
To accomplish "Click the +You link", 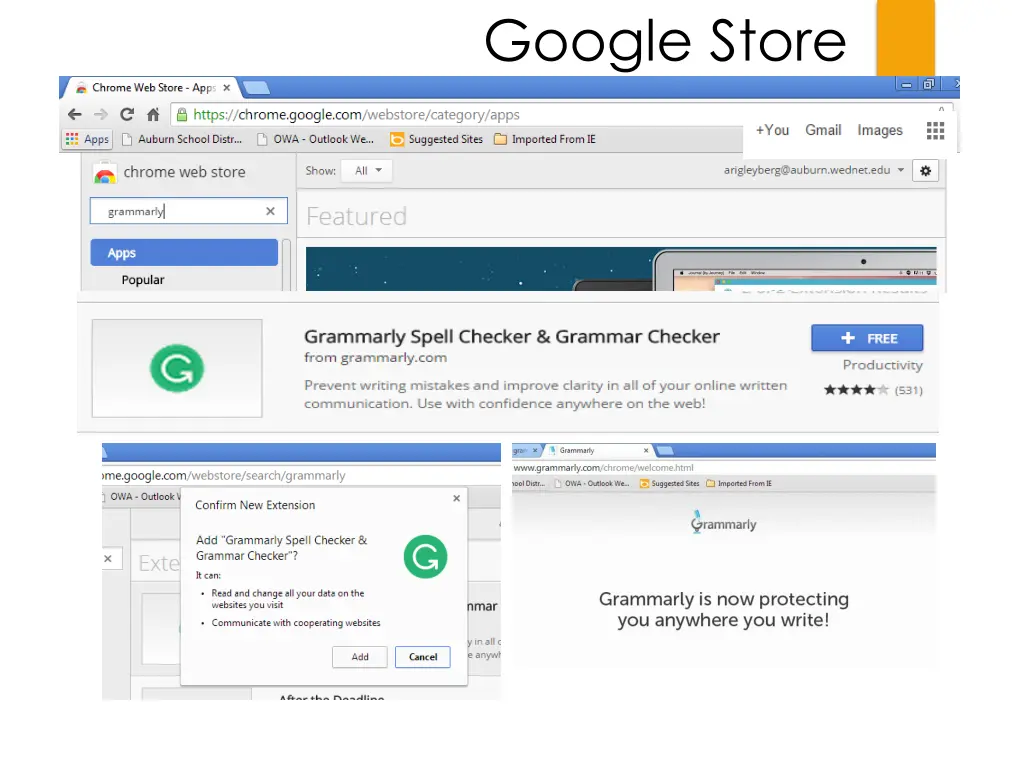I will tap(773, 131).
